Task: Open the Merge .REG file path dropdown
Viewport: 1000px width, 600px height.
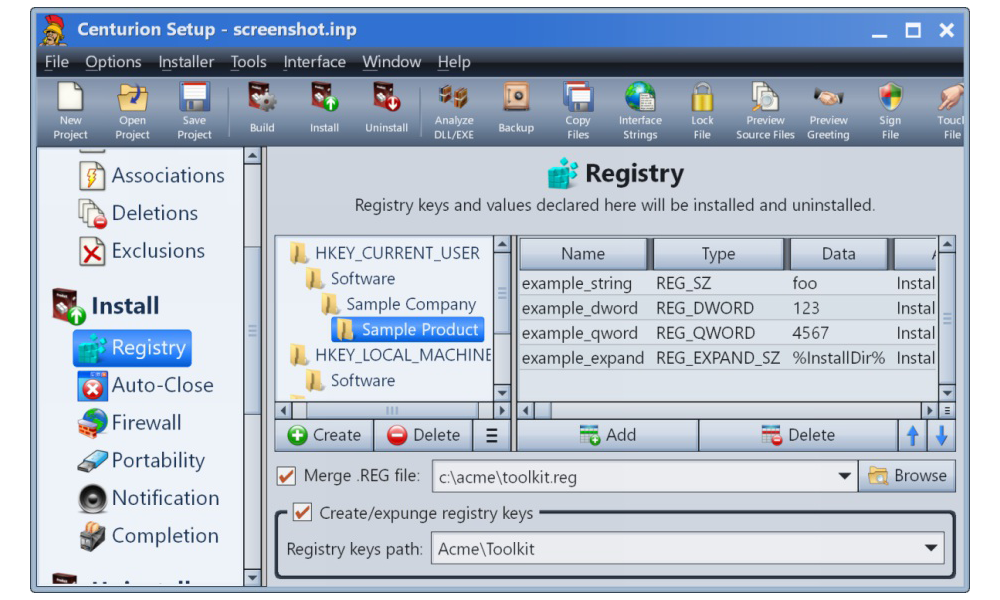Action: coord(845,477)
